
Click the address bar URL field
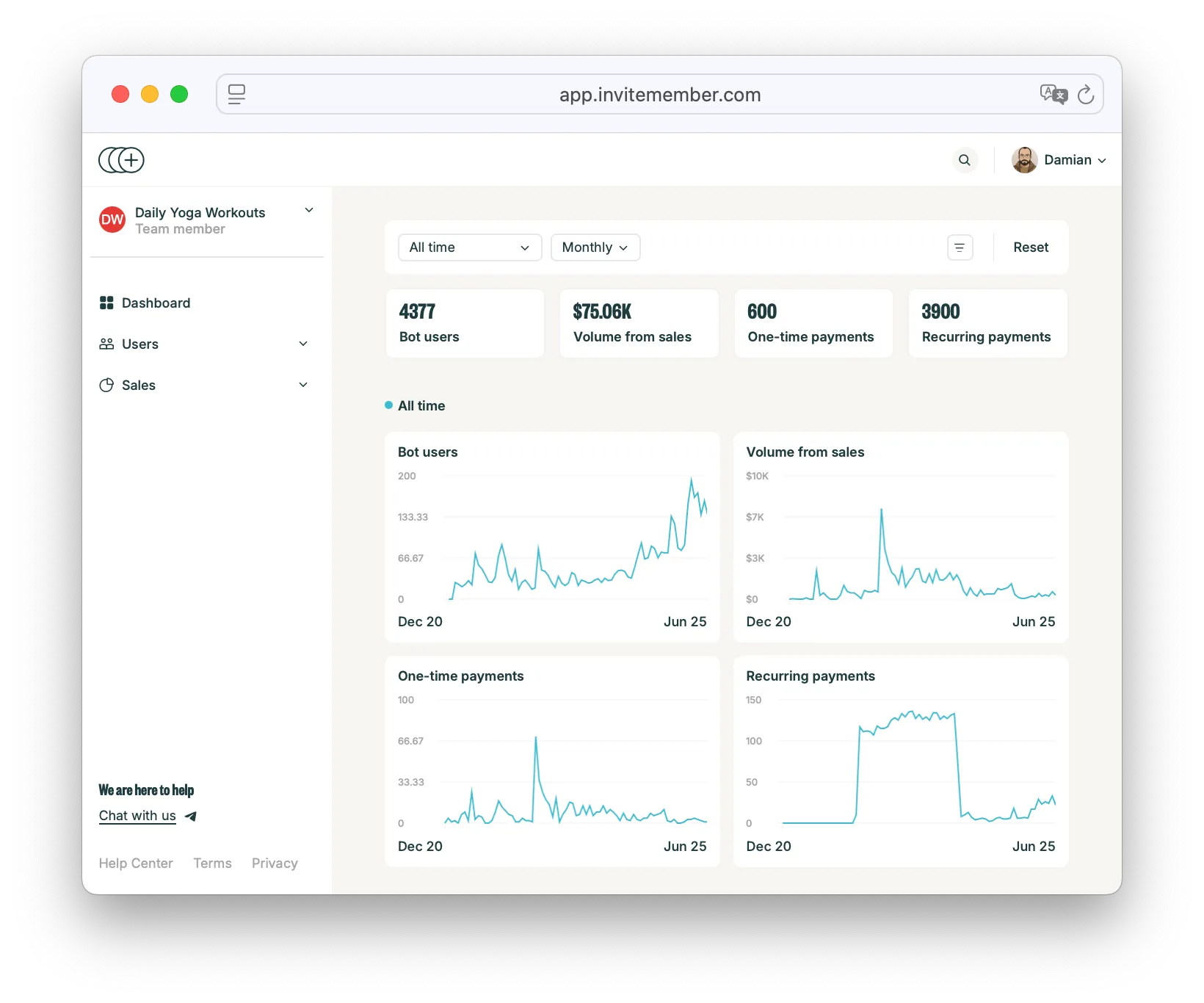tap(659, 95)
